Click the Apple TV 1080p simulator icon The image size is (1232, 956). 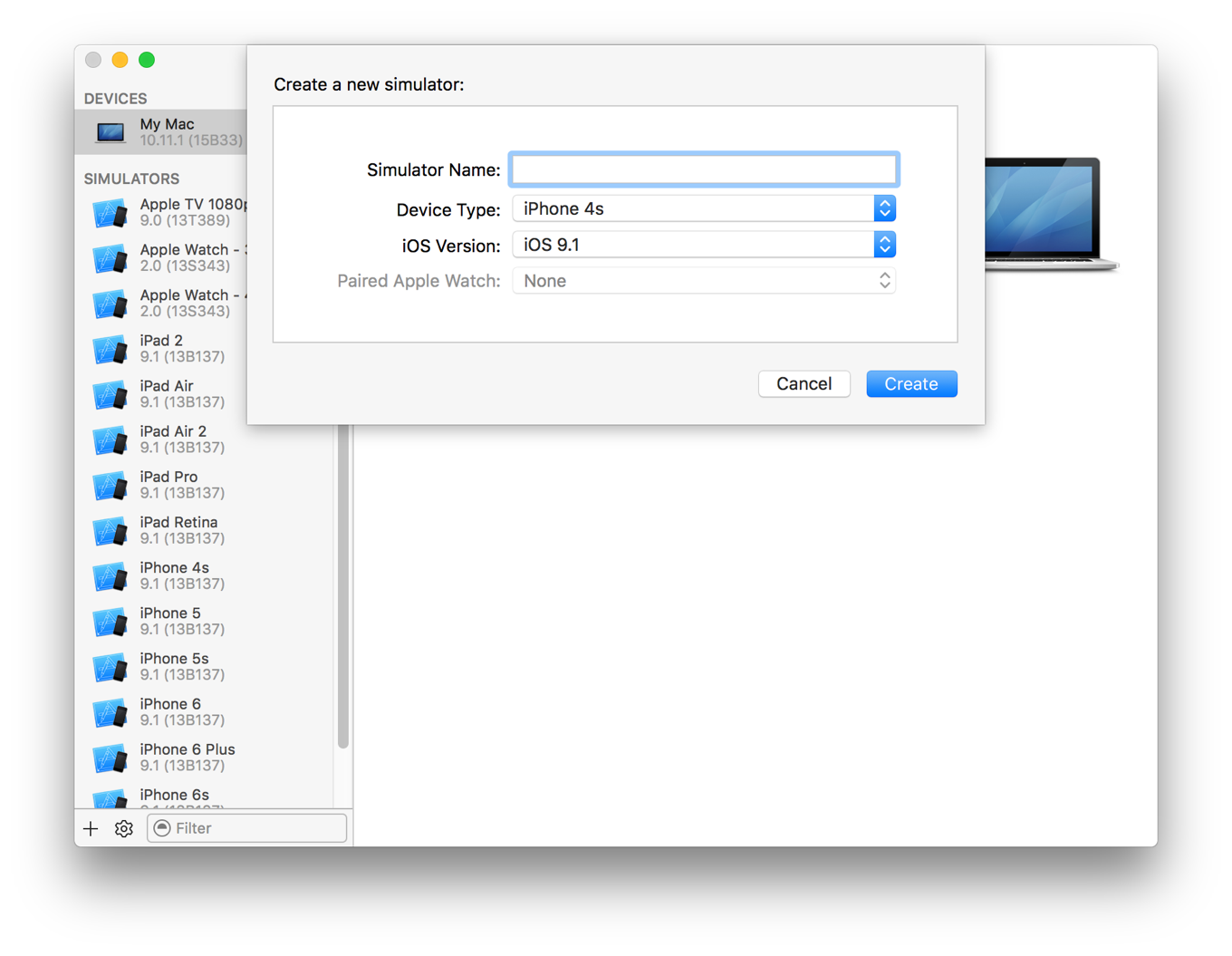[x=110, y=213]
